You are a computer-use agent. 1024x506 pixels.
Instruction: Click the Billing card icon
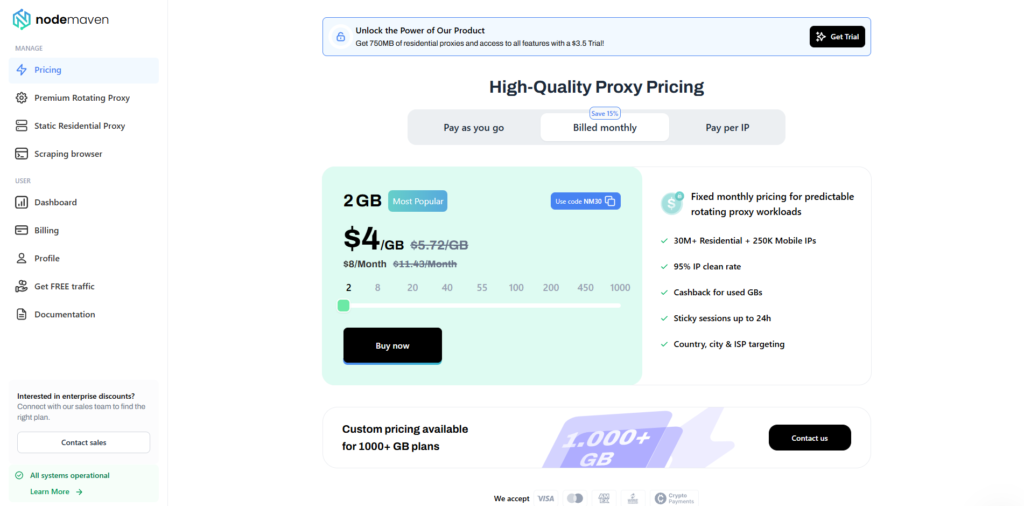tap(22, 230)
